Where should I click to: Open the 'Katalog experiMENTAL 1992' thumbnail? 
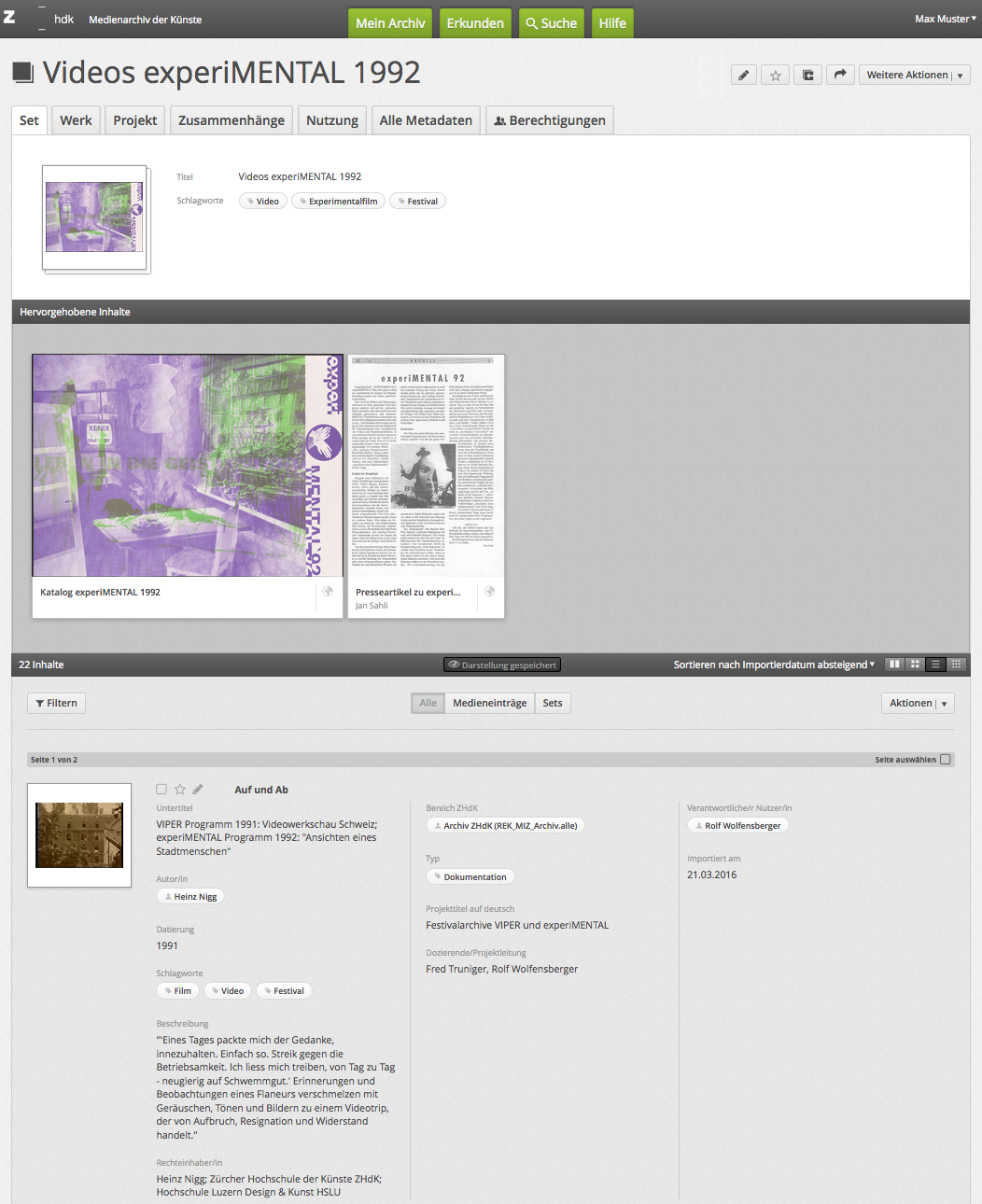click(188, 465)
